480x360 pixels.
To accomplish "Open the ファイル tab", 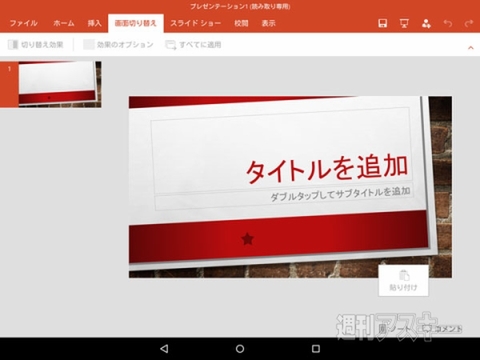I will [23, 23].
